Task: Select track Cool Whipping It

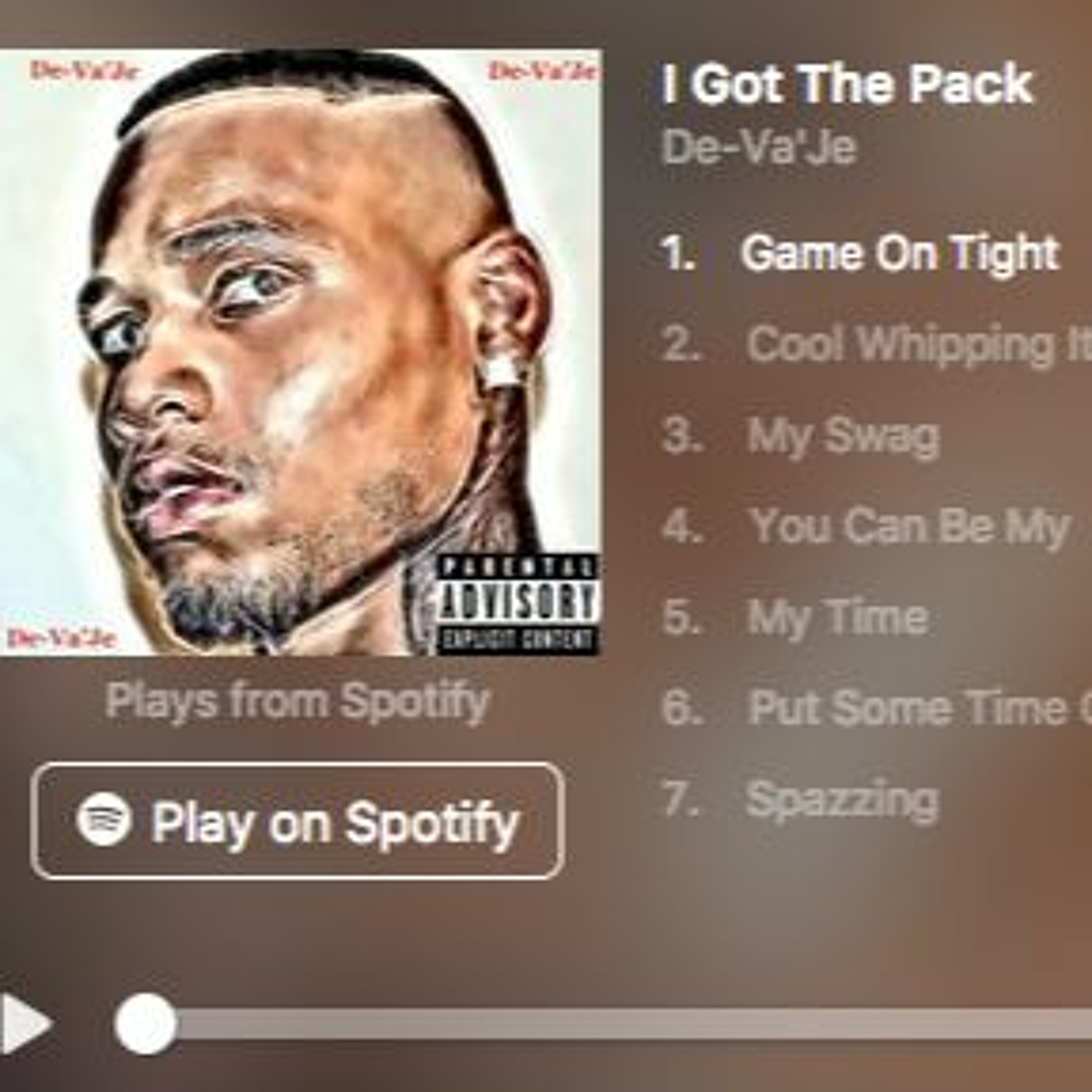Action: (918, 345)
